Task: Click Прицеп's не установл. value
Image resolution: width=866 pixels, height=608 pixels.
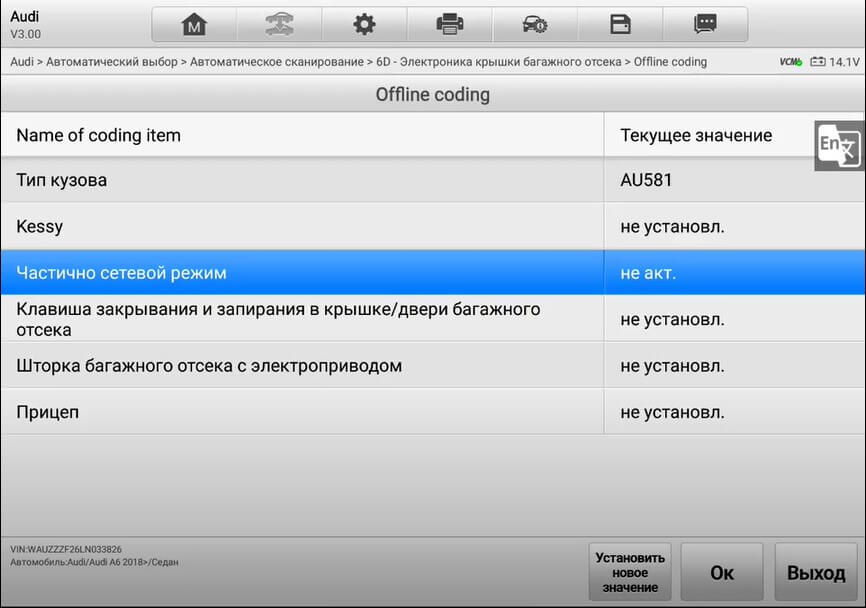Action: coord(735,412)
